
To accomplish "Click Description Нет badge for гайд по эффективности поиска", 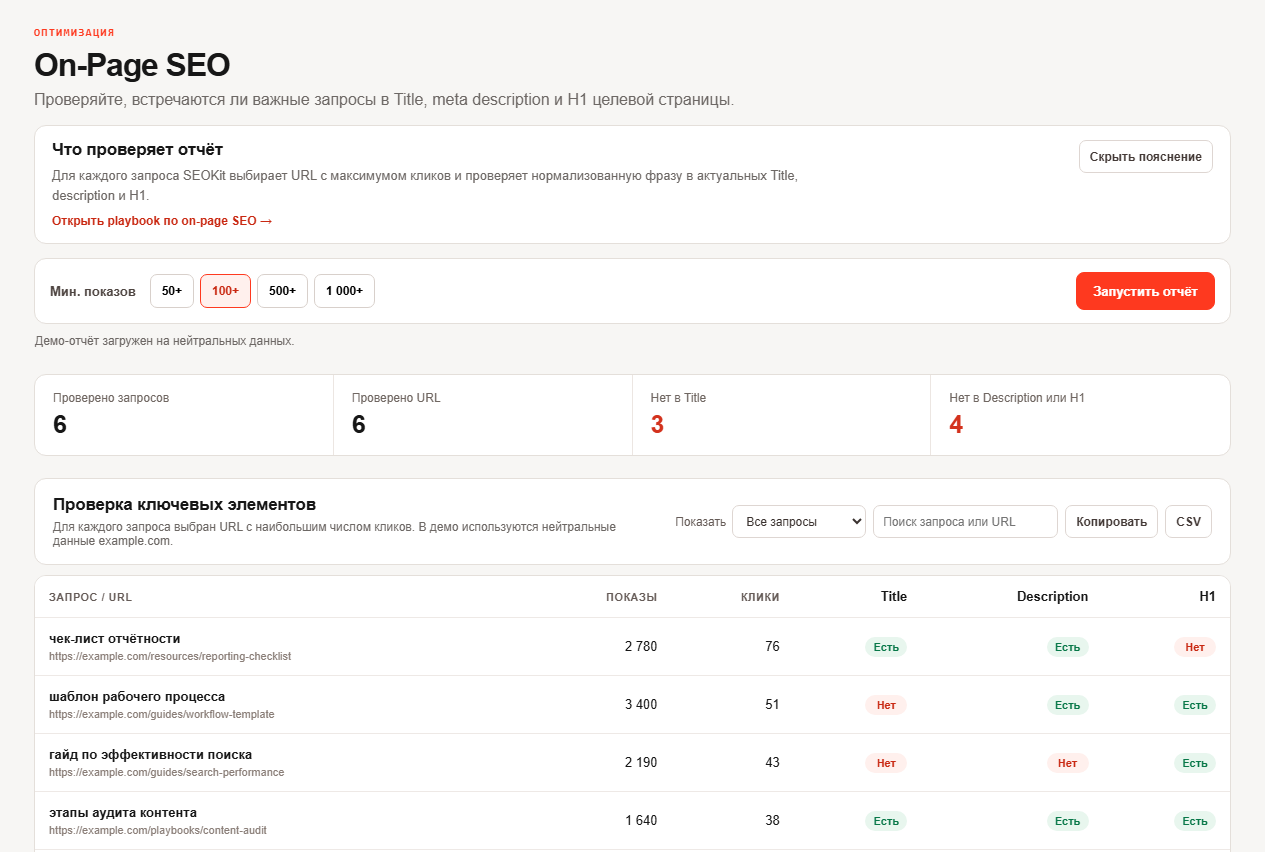I will pyautogui.click(x=1067, y=763).
